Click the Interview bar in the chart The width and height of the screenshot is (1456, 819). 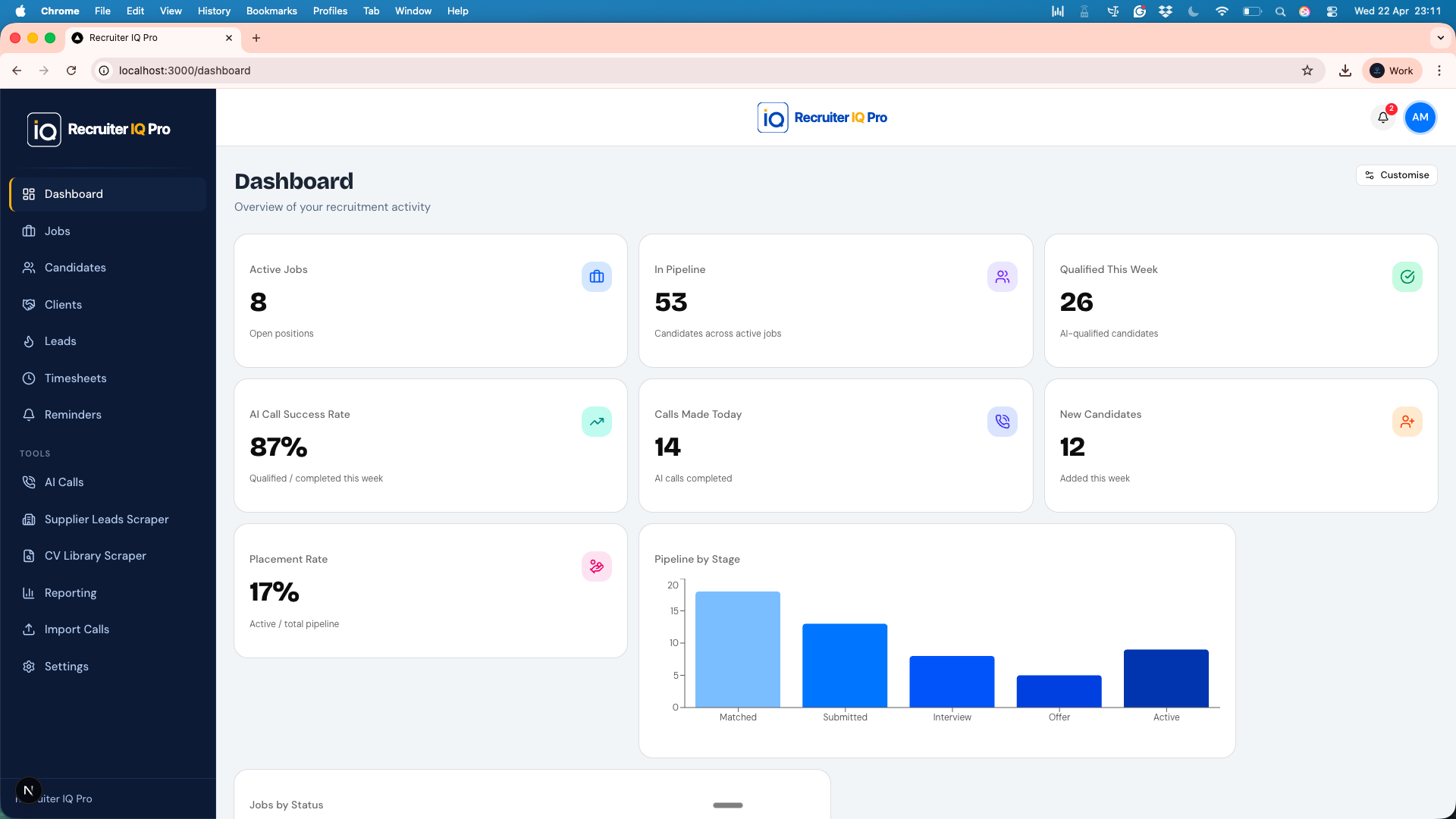[x=952, y=682]
